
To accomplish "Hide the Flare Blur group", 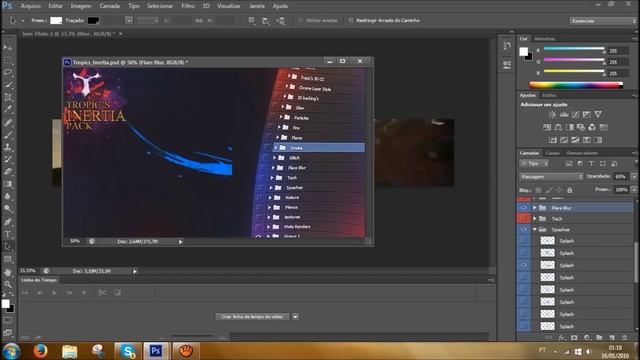I will (x=523, y=208).
